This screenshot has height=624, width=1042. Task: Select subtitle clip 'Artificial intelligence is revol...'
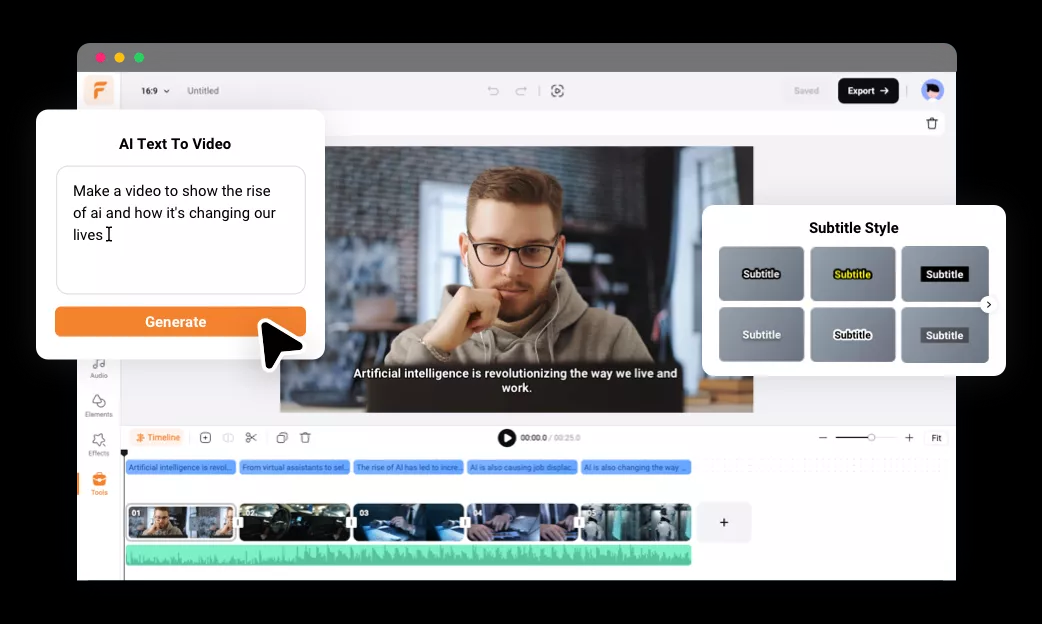point(181,467)
